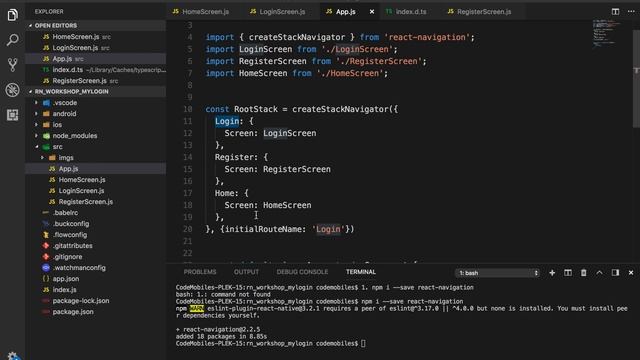Open the PROBLEMS panel tab

pos(200,272)
